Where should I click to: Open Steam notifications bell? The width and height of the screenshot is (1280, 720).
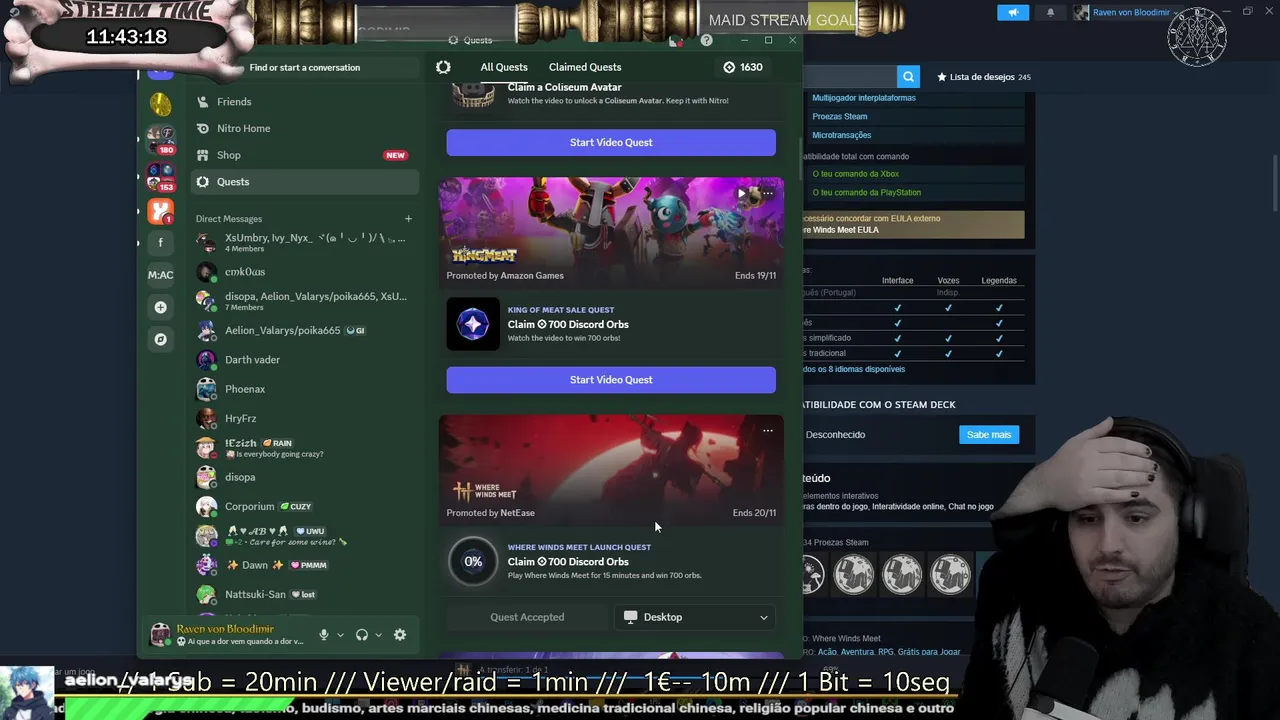tap(1050, 12)
